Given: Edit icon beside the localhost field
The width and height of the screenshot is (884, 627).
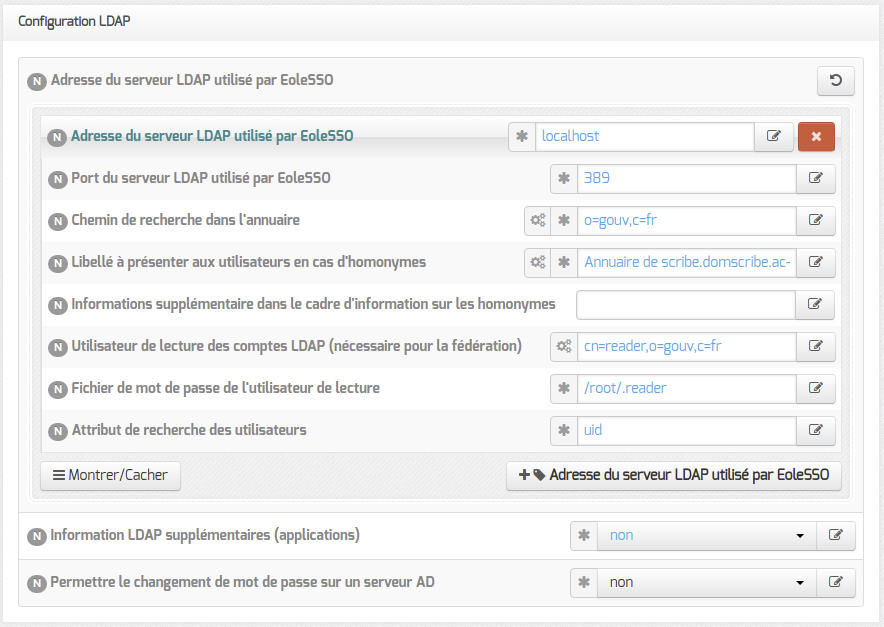Looking at the screenshot, I should coord(774,136).
